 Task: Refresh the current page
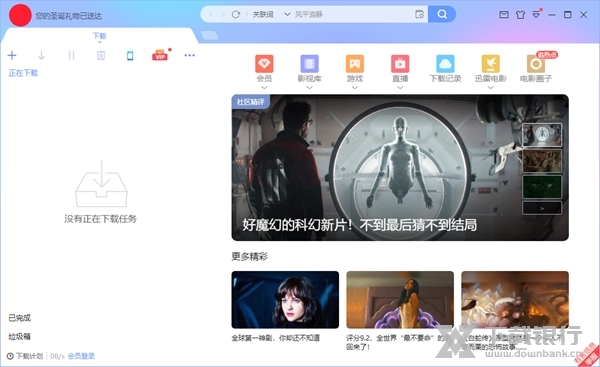(x=236, y=14)
